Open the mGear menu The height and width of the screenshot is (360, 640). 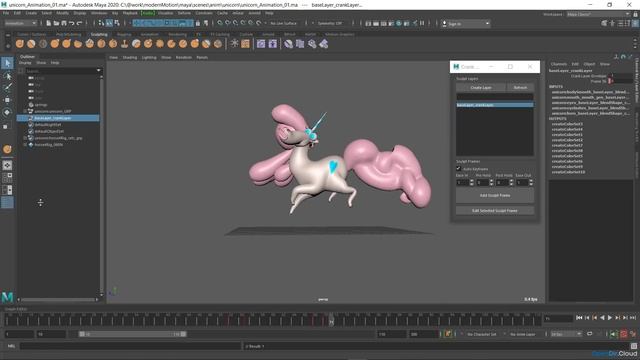238,13
